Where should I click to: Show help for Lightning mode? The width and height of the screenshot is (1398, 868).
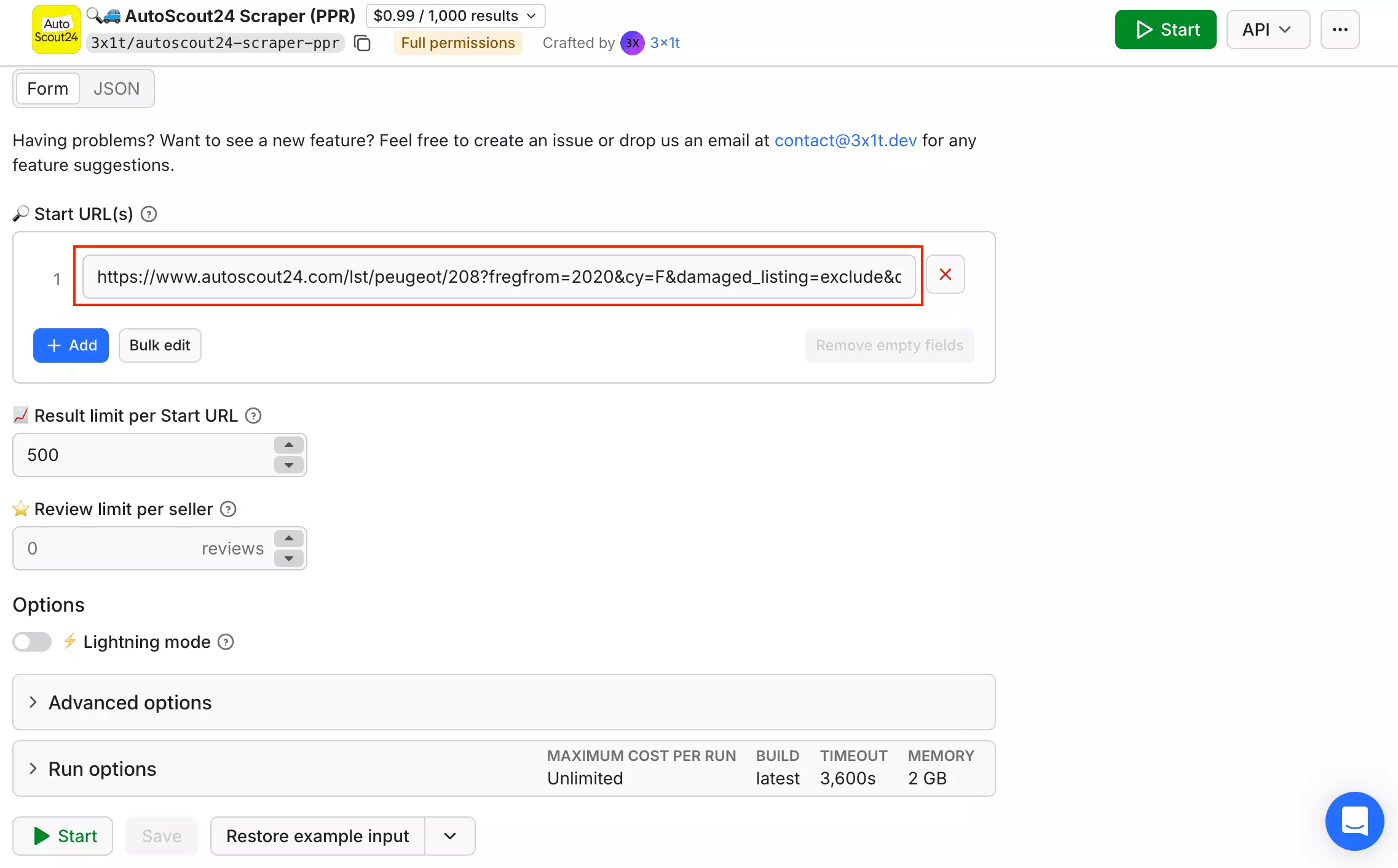click(226, 642)
